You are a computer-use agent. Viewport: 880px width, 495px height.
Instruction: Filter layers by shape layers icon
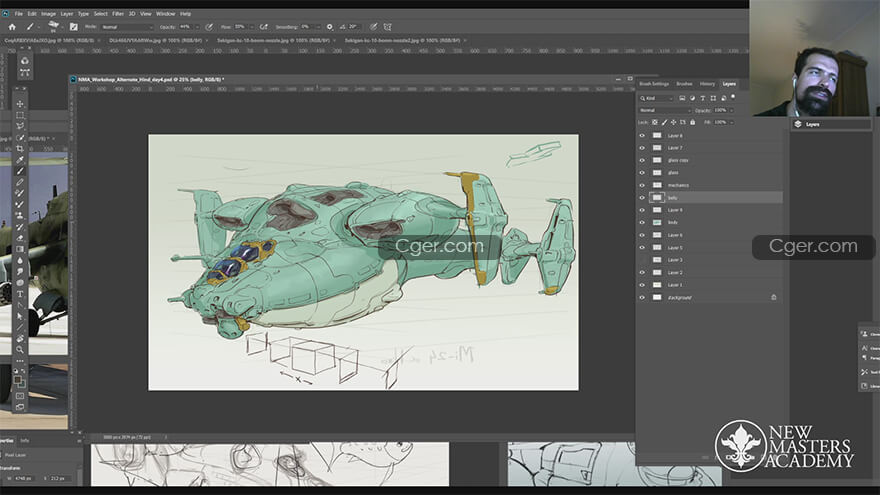point(713,98)
